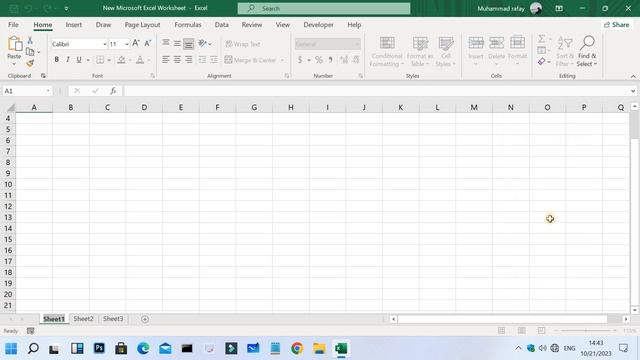Switch to Sheet2 tab
Viewport: 640px width, 360px height.
[x=83, y=319]
